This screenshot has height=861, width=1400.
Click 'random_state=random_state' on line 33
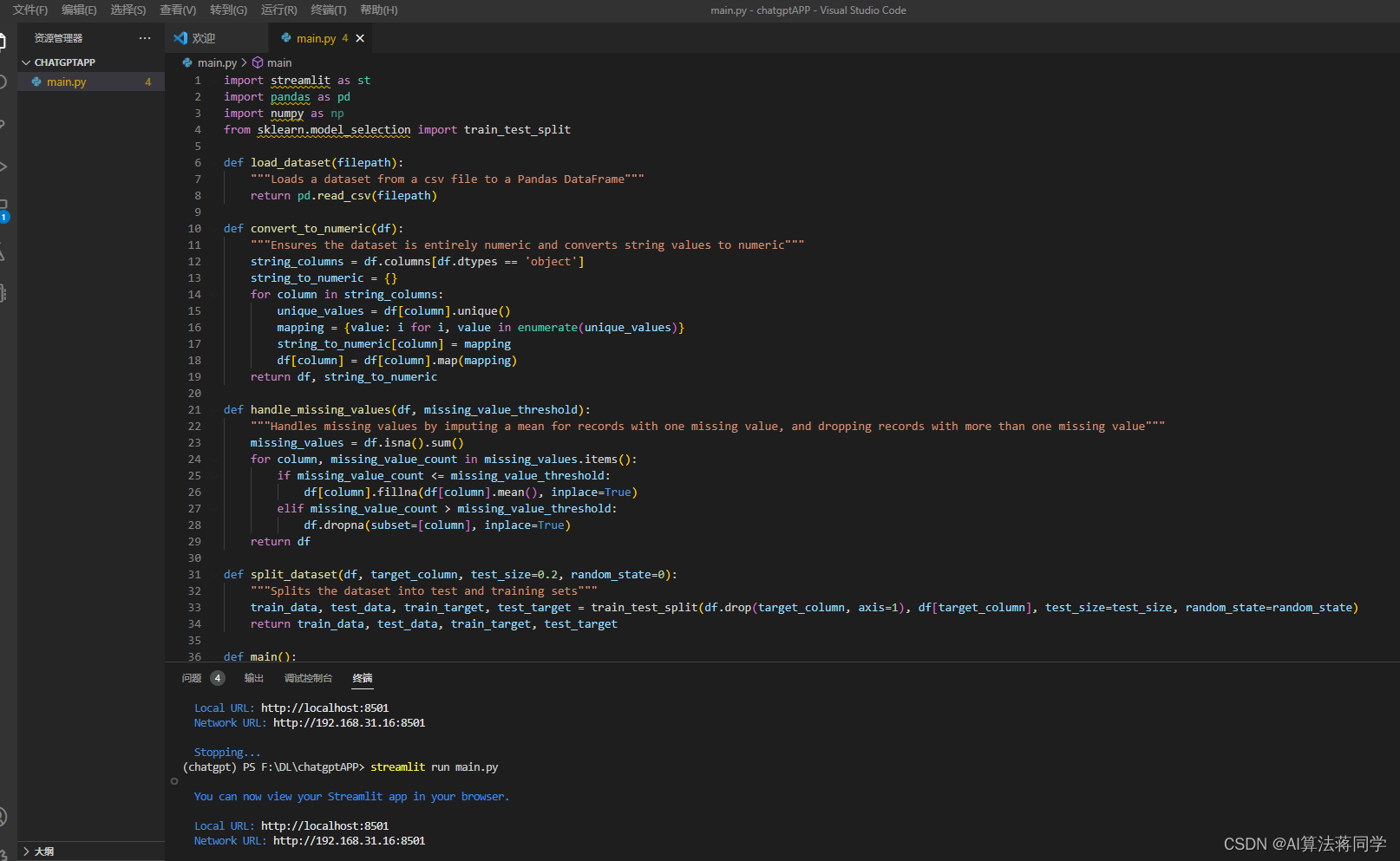[1268, 608]
